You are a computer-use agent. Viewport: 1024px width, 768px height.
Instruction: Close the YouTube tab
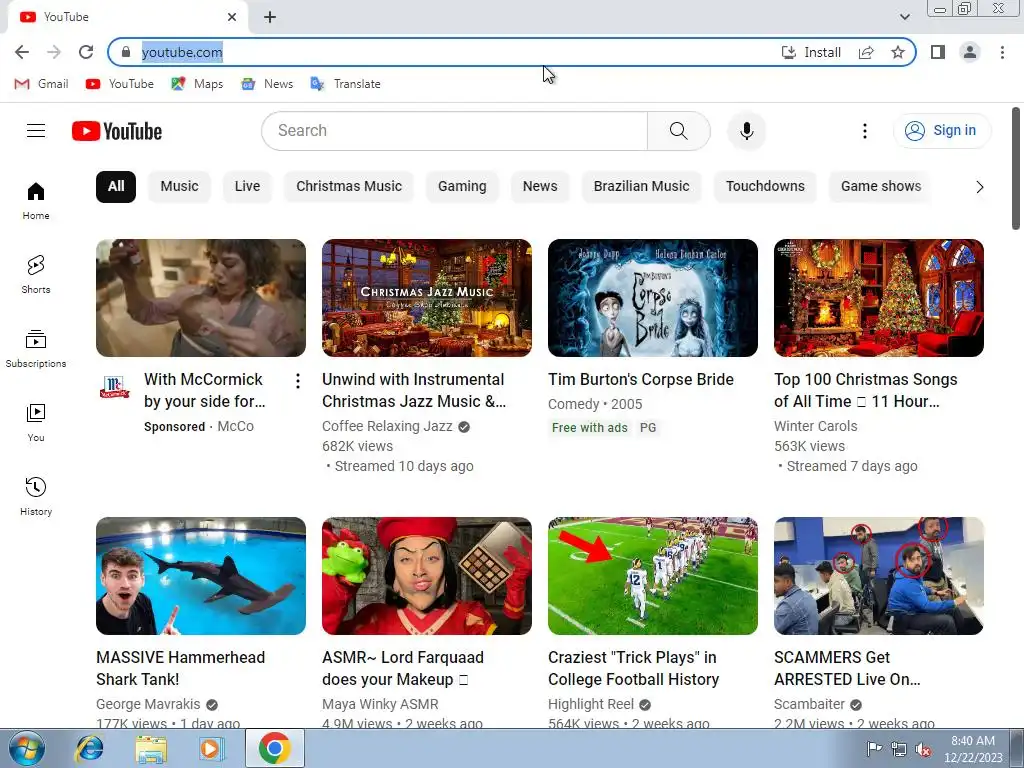(232, 17)
